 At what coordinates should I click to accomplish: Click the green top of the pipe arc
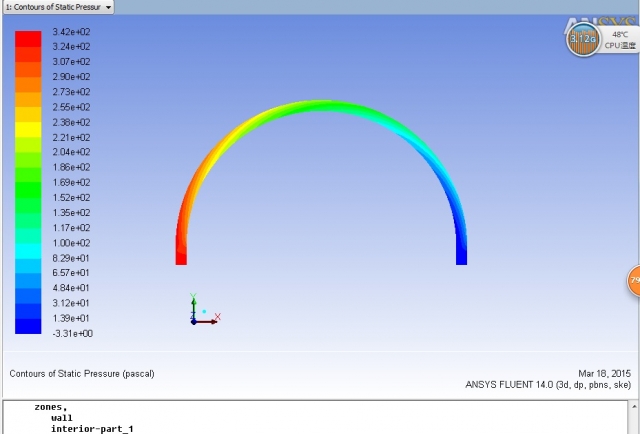pyautogui.click(x=320, y=106)
